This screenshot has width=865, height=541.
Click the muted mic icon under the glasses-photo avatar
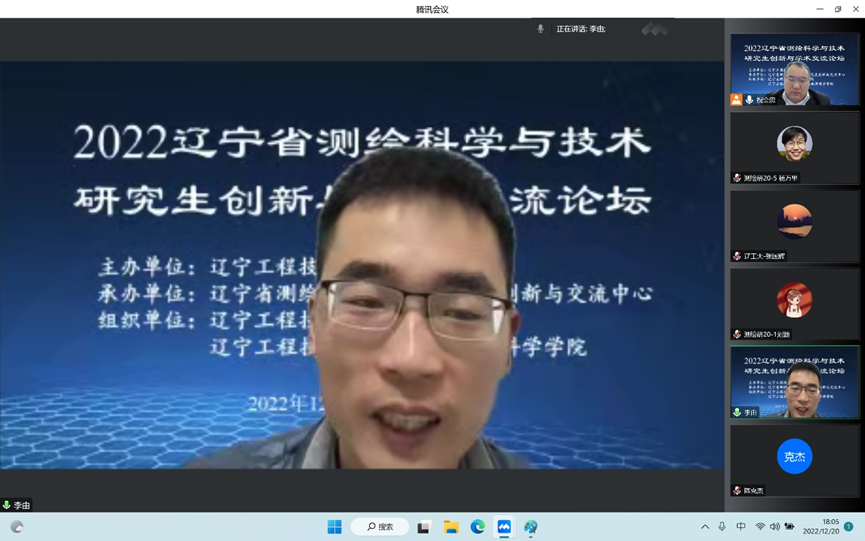point(737,178)
